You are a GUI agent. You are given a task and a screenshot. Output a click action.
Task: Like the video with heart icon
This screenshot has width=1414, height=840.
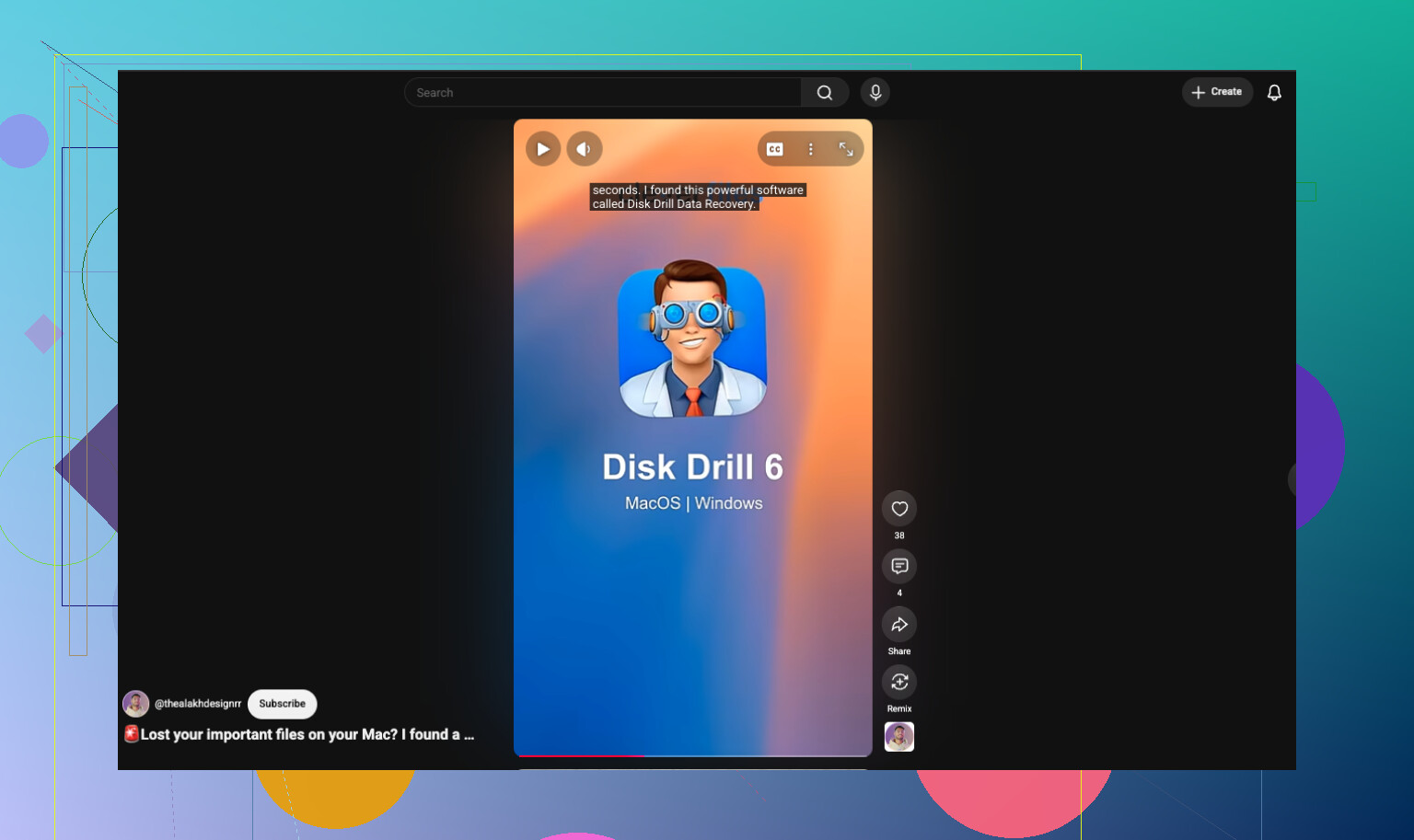click(899, 509)
